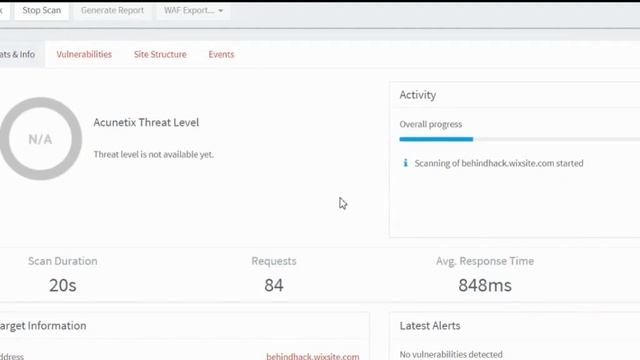Click the Overall progress bar
Viewport: 640px width, 360px height.
click(x=520, y=140)
